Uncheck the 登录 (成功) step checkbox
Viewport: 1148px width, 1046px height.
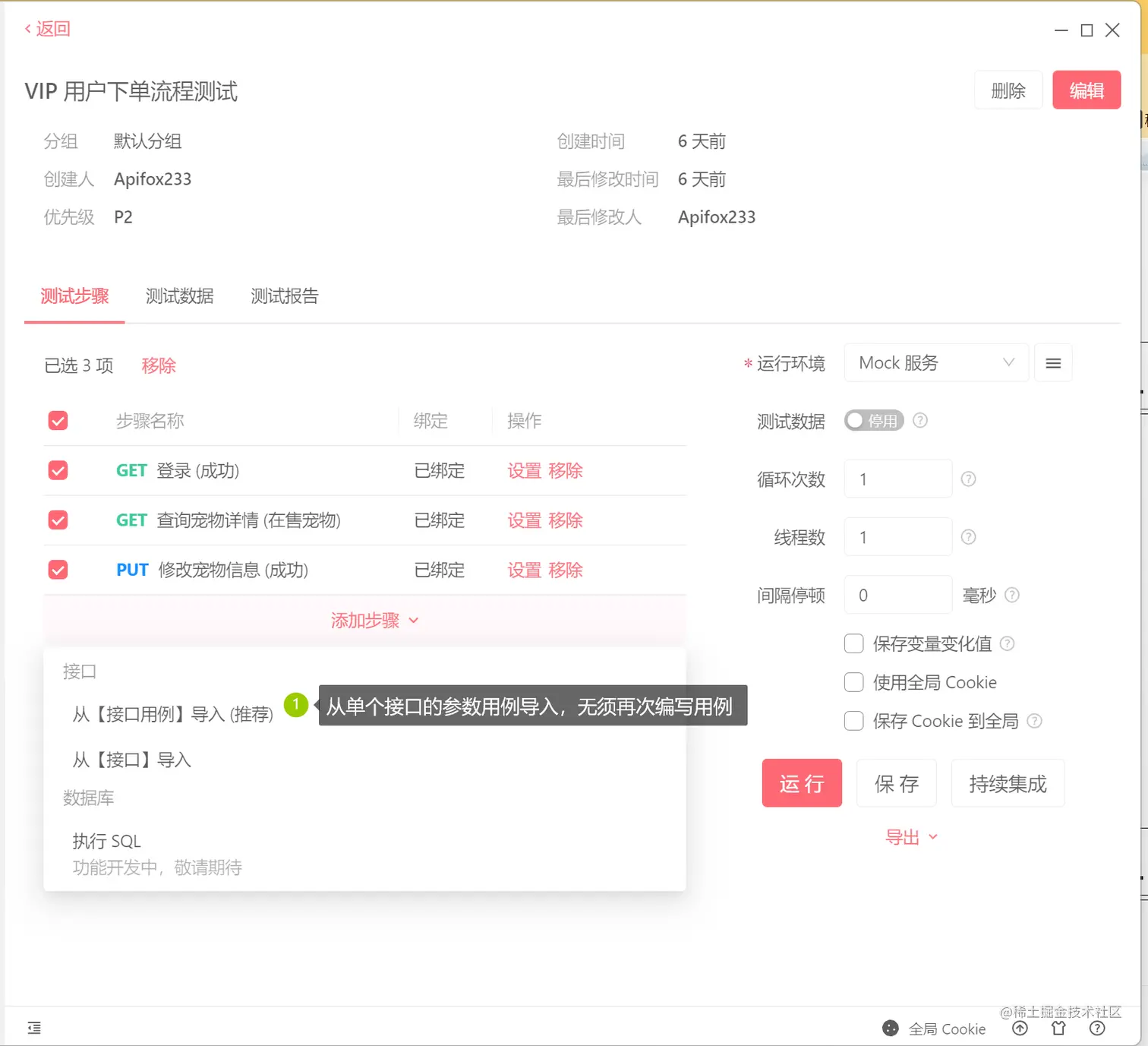click(x=58, y=470)
